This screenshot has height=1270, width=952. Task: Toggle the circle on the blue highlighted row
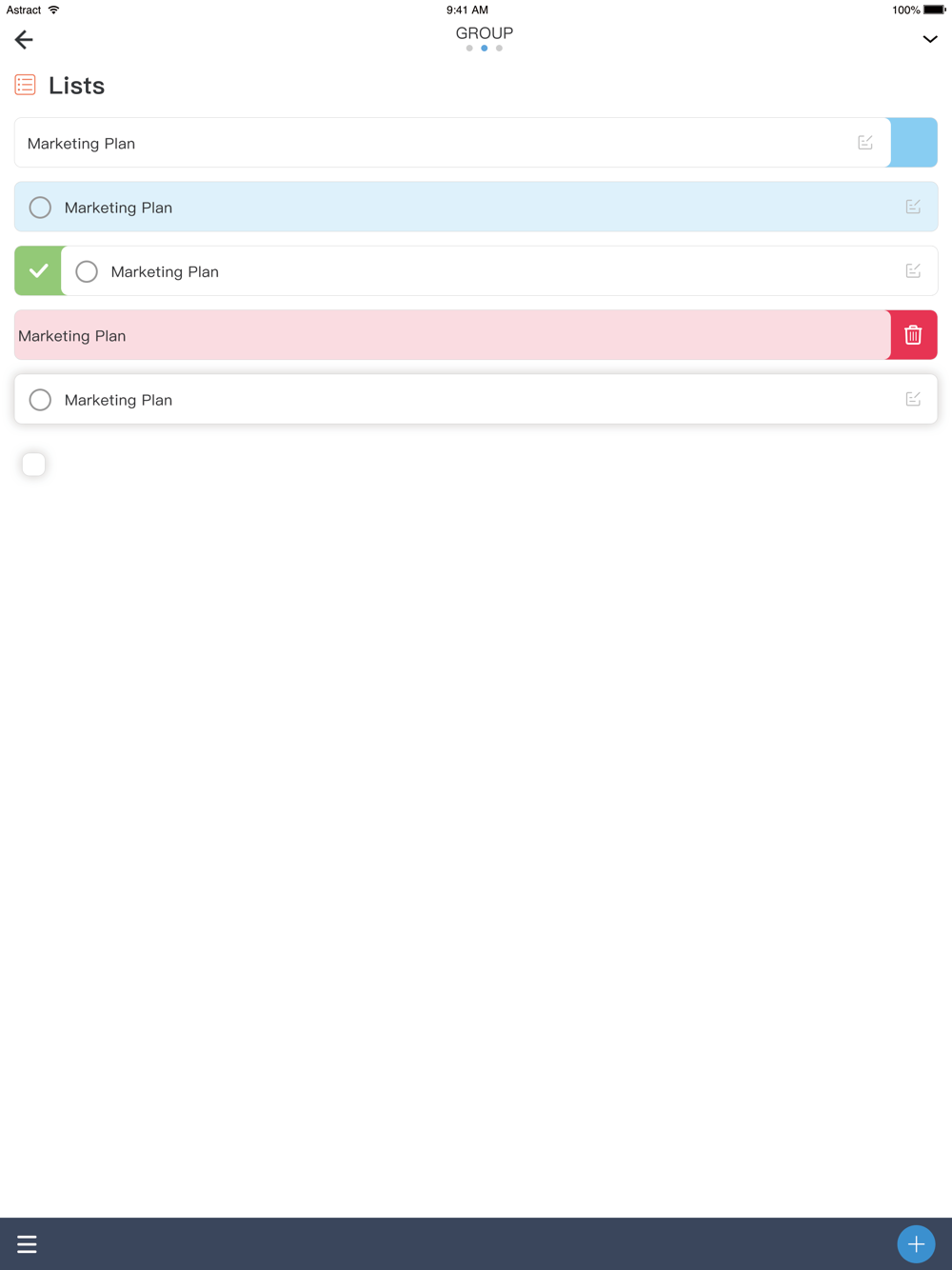pos(40,208)
